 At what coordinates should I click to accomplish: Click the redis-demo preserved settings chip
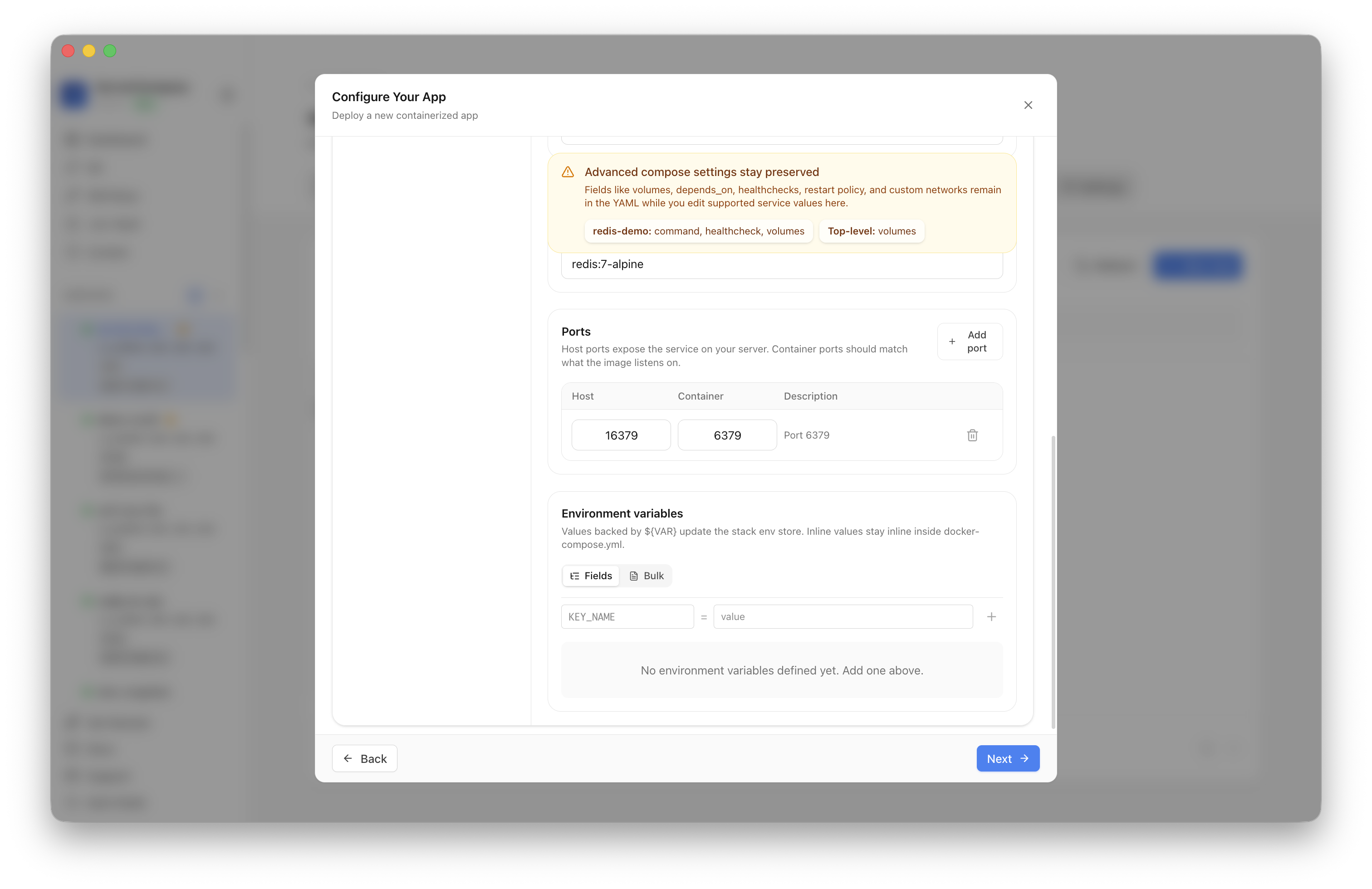coord(698,231)
